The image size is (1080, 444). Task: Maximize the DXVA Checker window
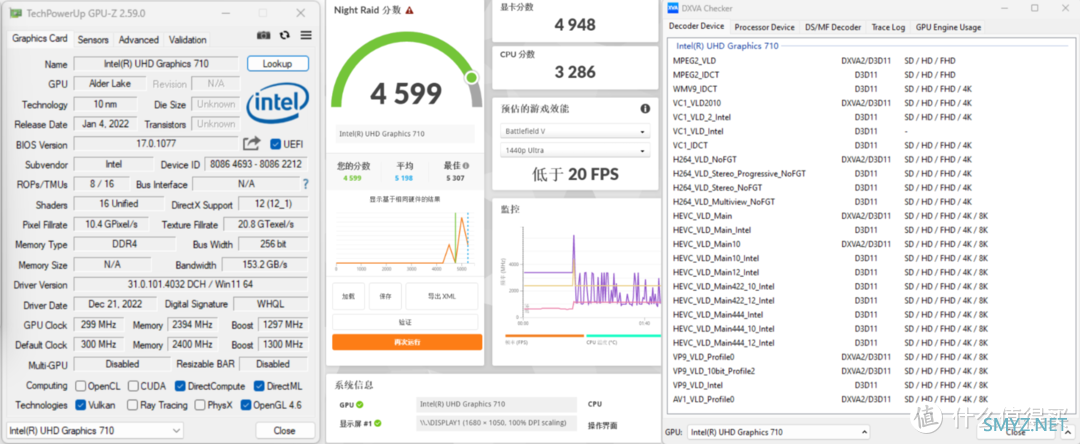pyautogui.click(x=1035, y=8)
